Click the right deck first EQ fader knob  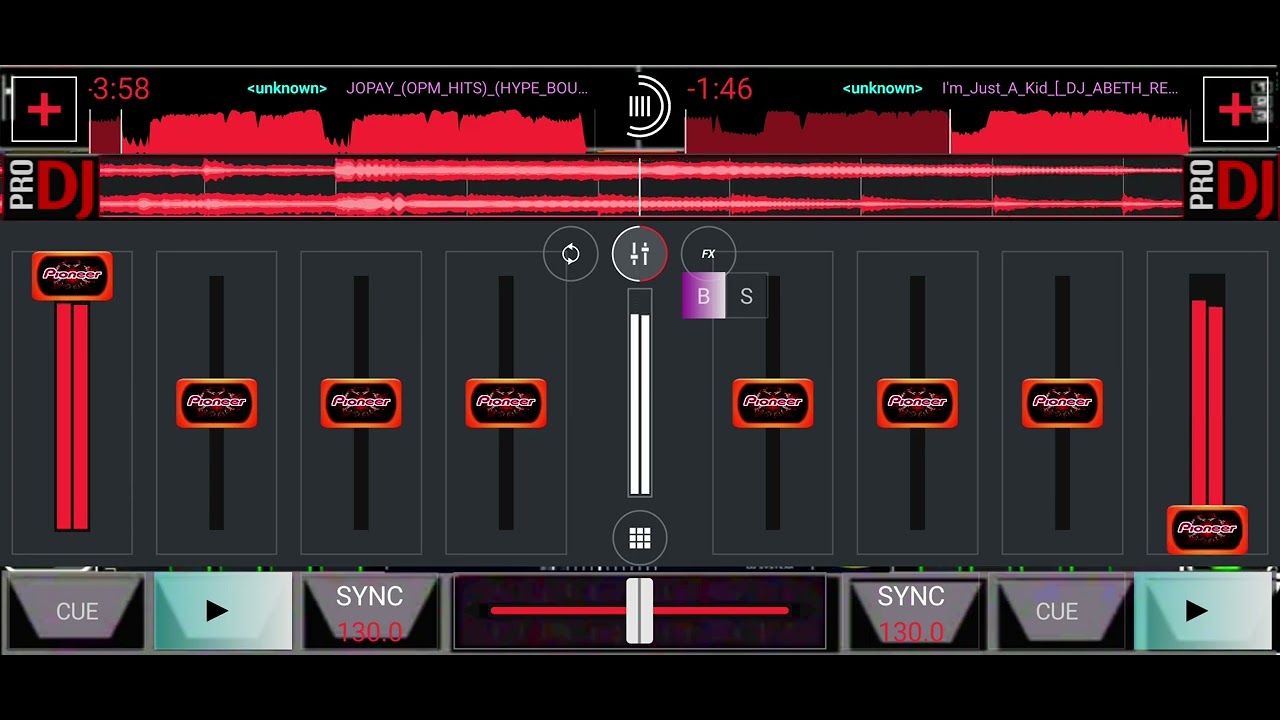point(773,403)
